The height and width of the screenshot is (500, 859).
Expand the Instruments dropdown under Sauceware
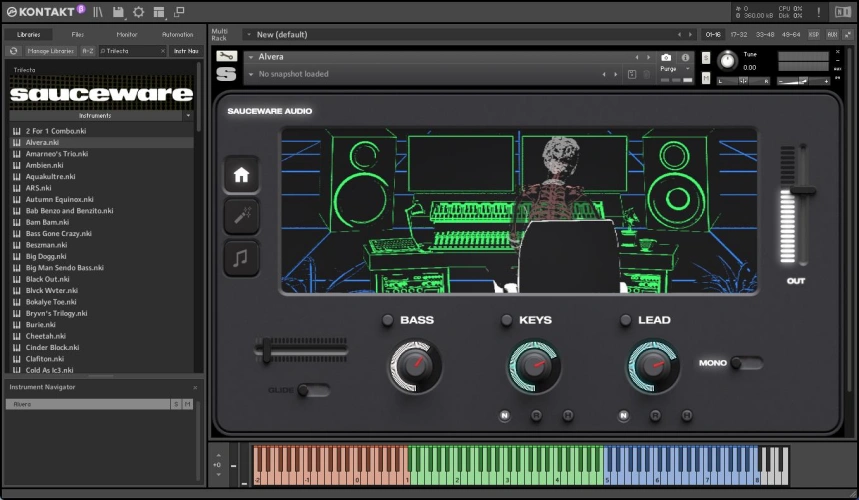(188, 116)
